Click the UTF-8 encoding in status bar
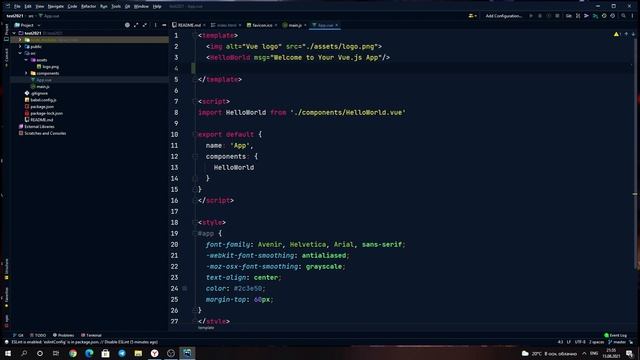 [x=580, y=342]
